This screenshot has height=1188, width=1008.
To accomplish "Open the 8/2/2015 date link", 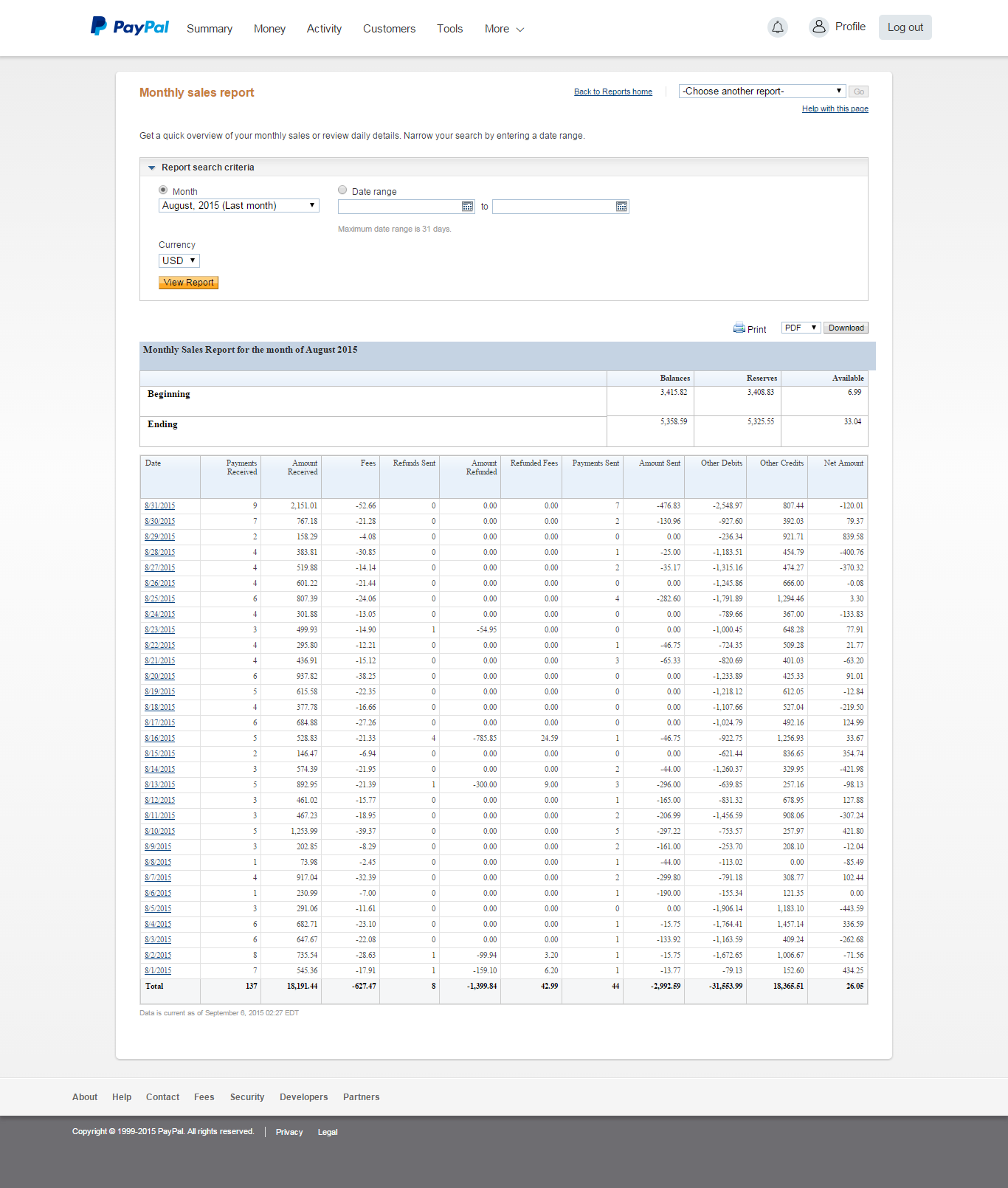I will tap(158, 956).
